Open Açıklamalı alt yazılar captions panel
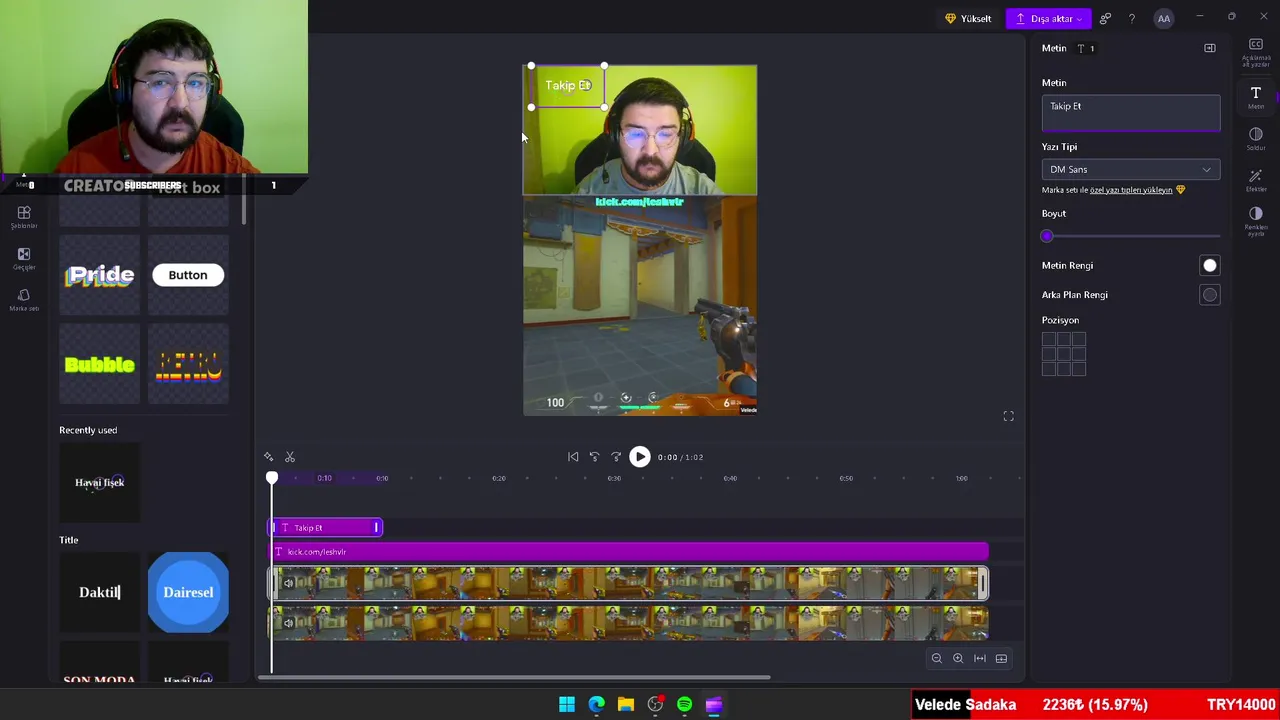The image size is (1280, 720). (1256, 52)
